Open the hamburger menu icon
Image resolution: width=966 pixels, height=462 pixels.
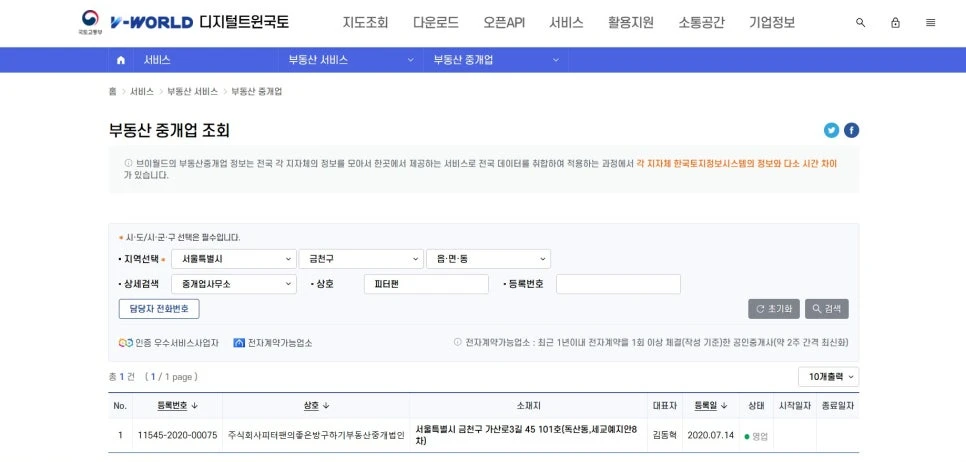pos(930,23)
